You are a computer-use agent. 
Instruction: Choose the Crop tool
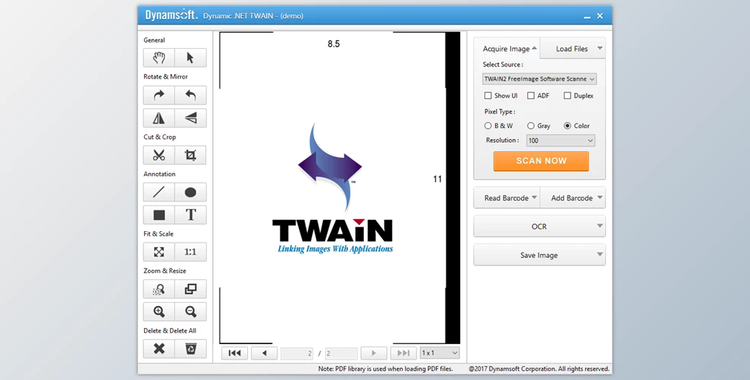coord(190,155)
